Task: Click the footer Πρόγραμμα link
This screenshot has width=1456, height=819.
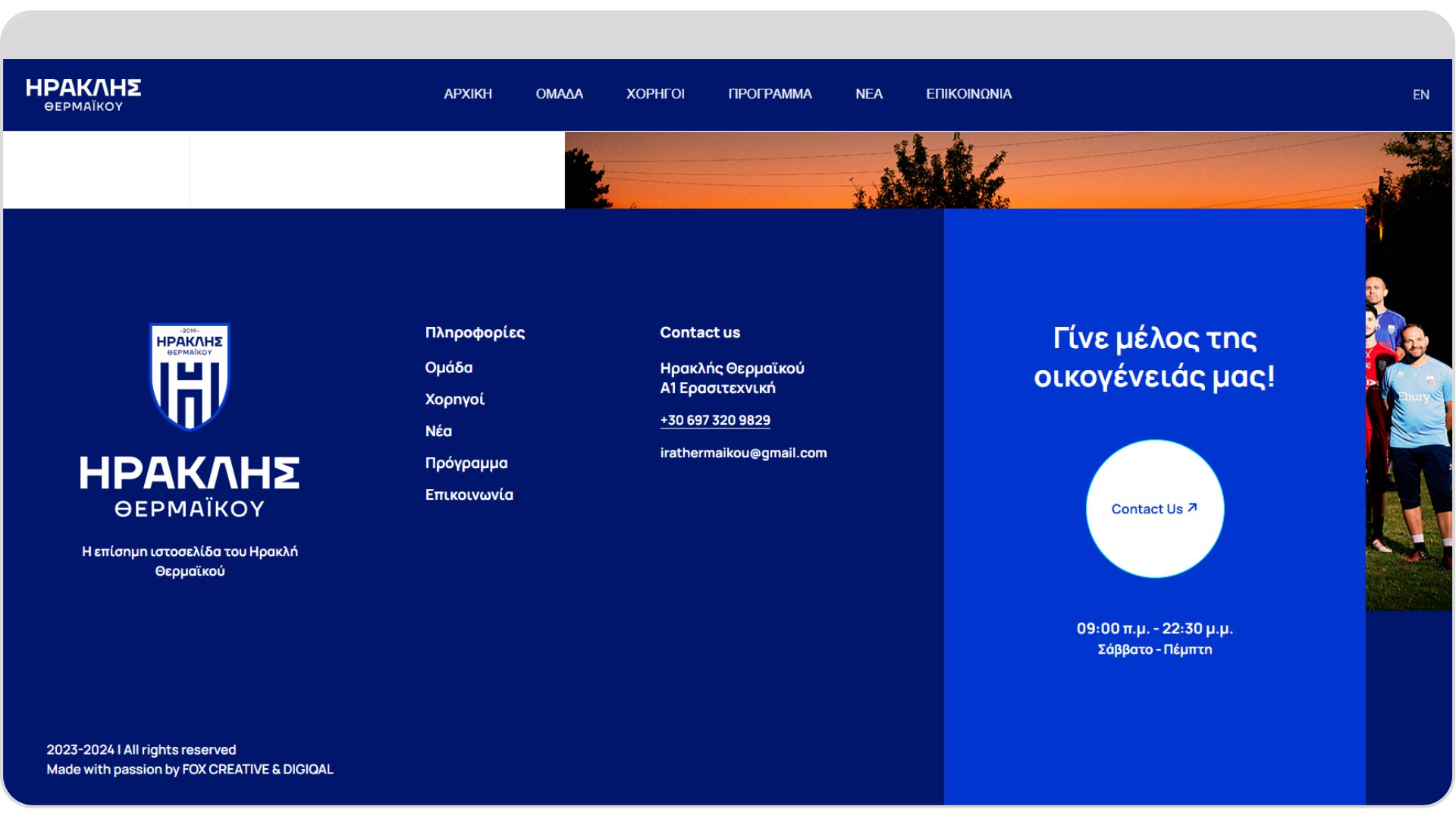Action: point(466,463)
